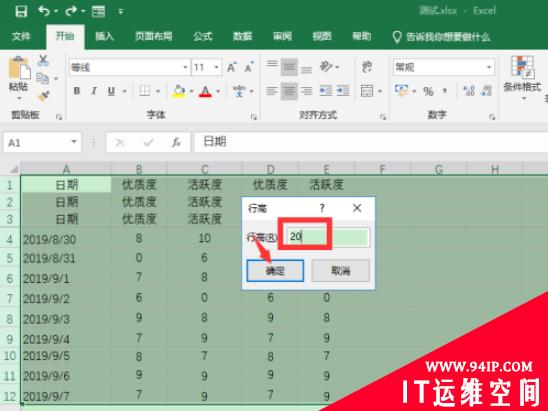
Task: Click the Percent Style icon
Action: pyautogui.click(x=428, y=91)
